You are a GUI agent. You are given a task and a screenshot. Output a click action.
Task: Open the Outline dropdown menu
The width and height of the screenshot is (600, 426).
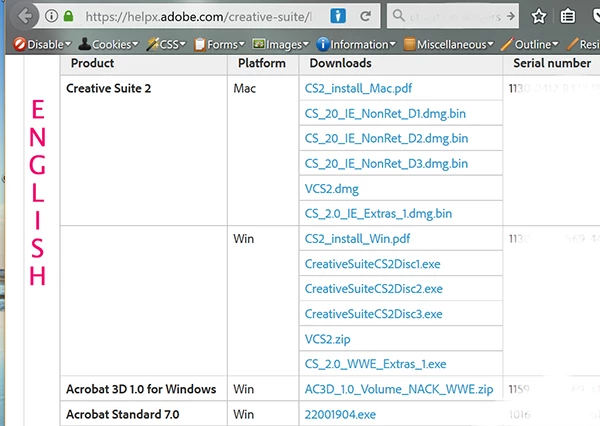click(x=530, y=44)
